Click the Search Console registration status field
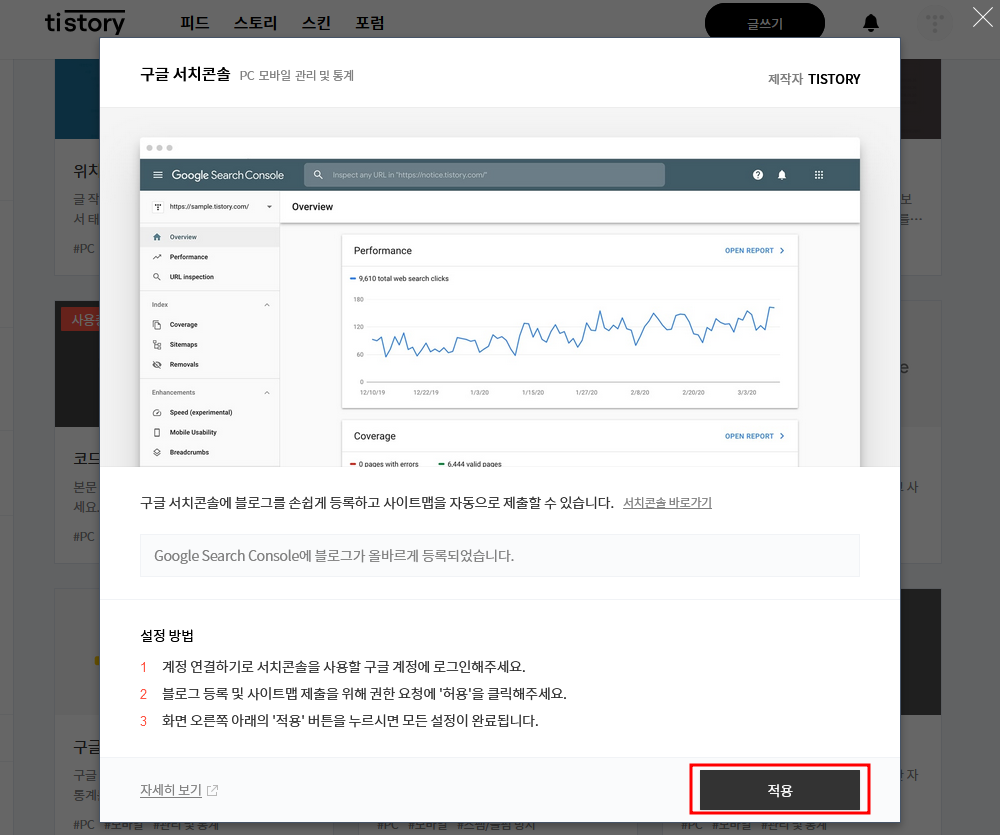 499,556
